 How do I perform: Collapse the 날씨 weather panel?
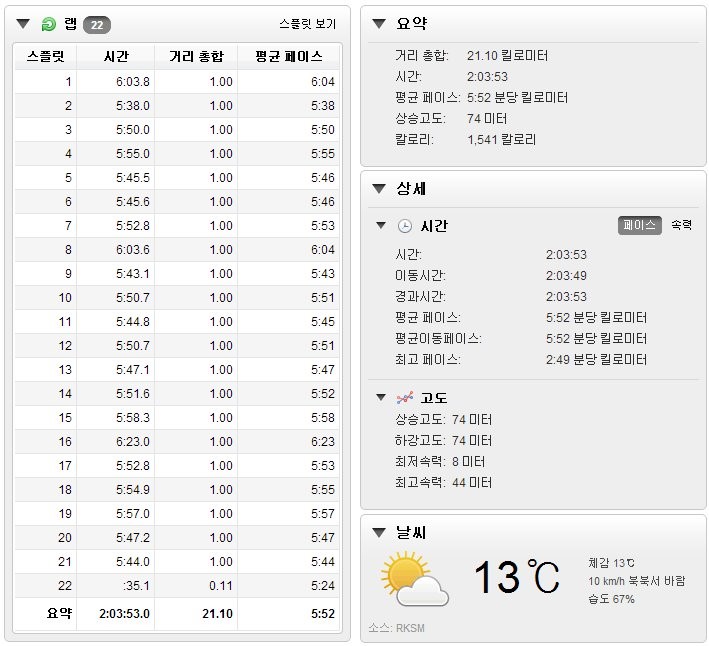click(x=379, y=533)
